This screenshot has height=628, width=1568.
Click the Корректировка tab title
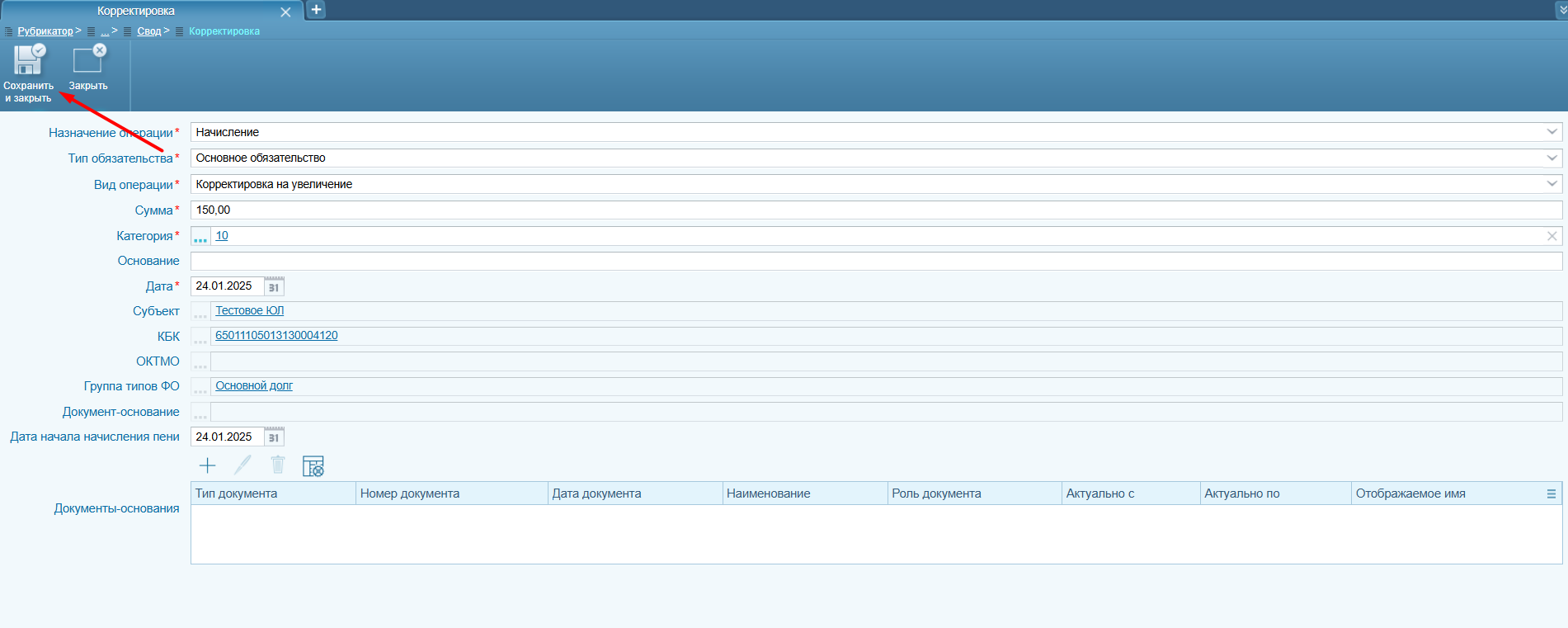pyautogui.click(x=136, y=12)
